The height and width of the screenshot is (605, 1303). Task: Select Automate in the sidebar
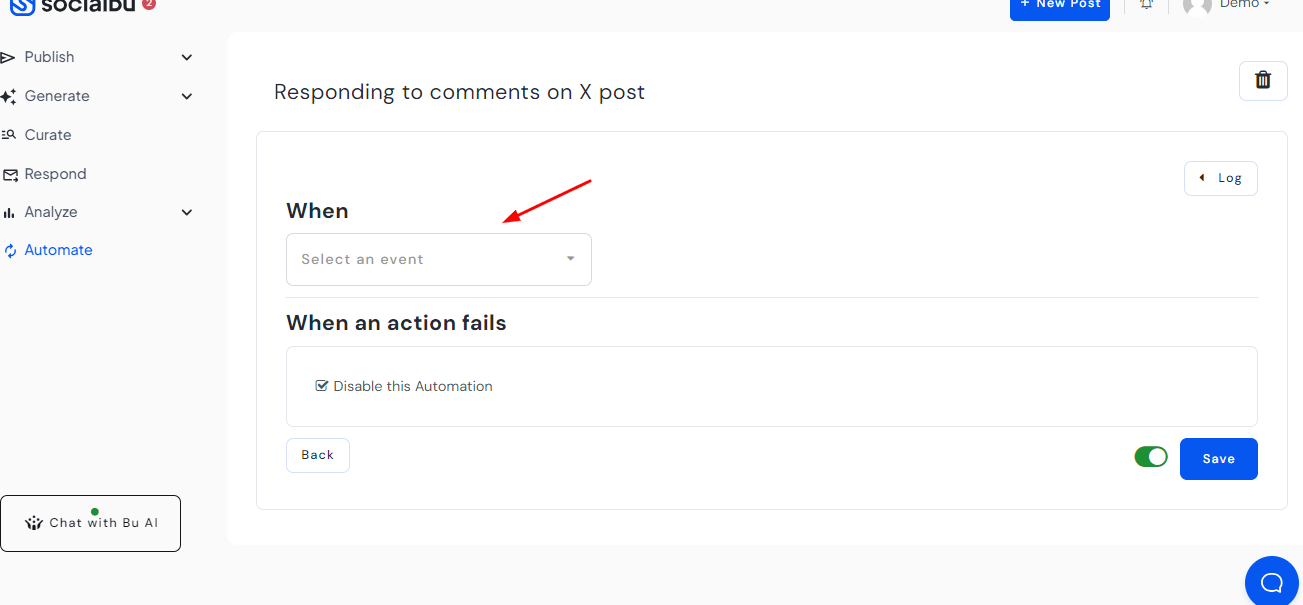pos(56,250)
